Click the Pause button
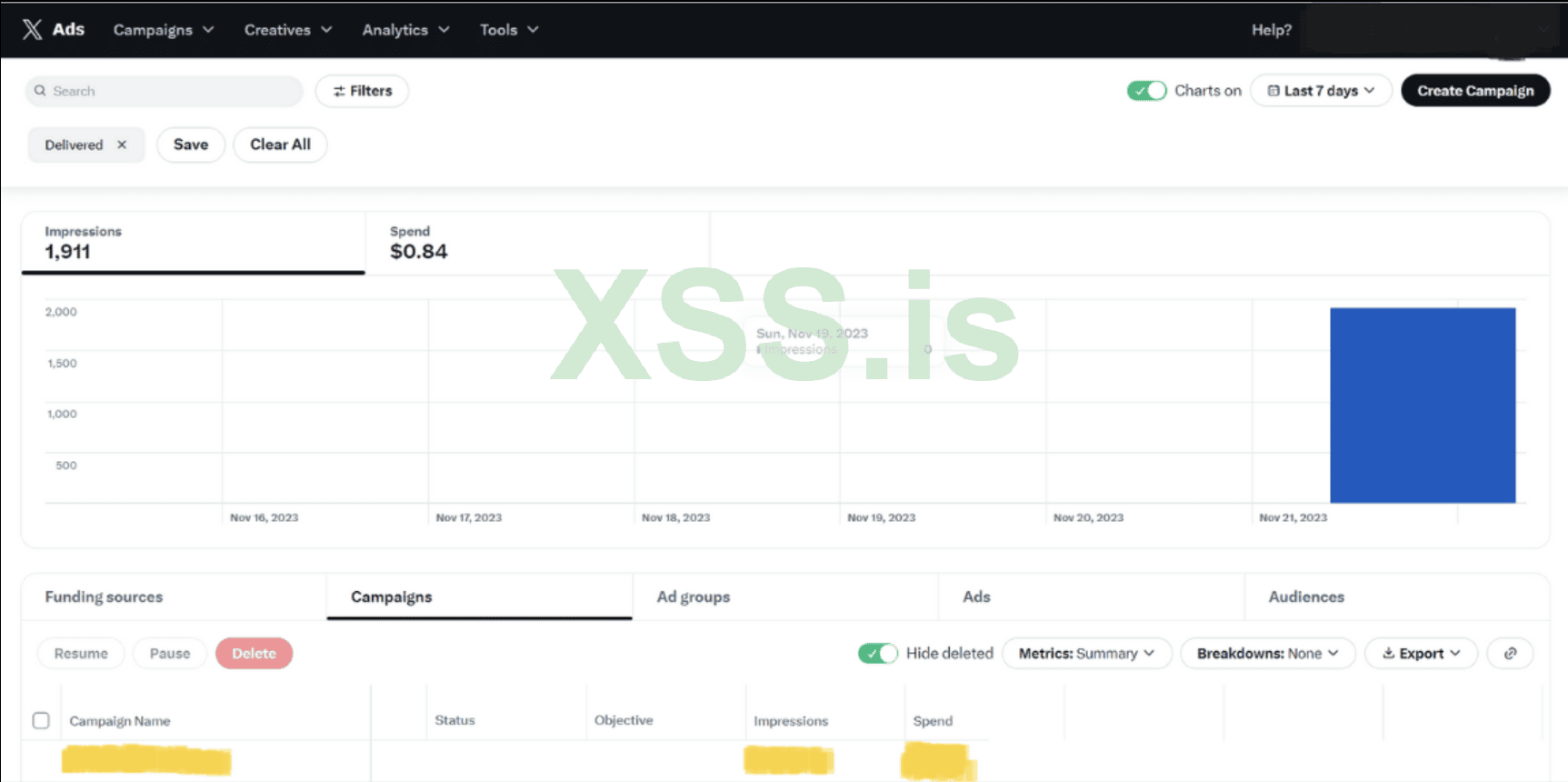 point(170,654)
